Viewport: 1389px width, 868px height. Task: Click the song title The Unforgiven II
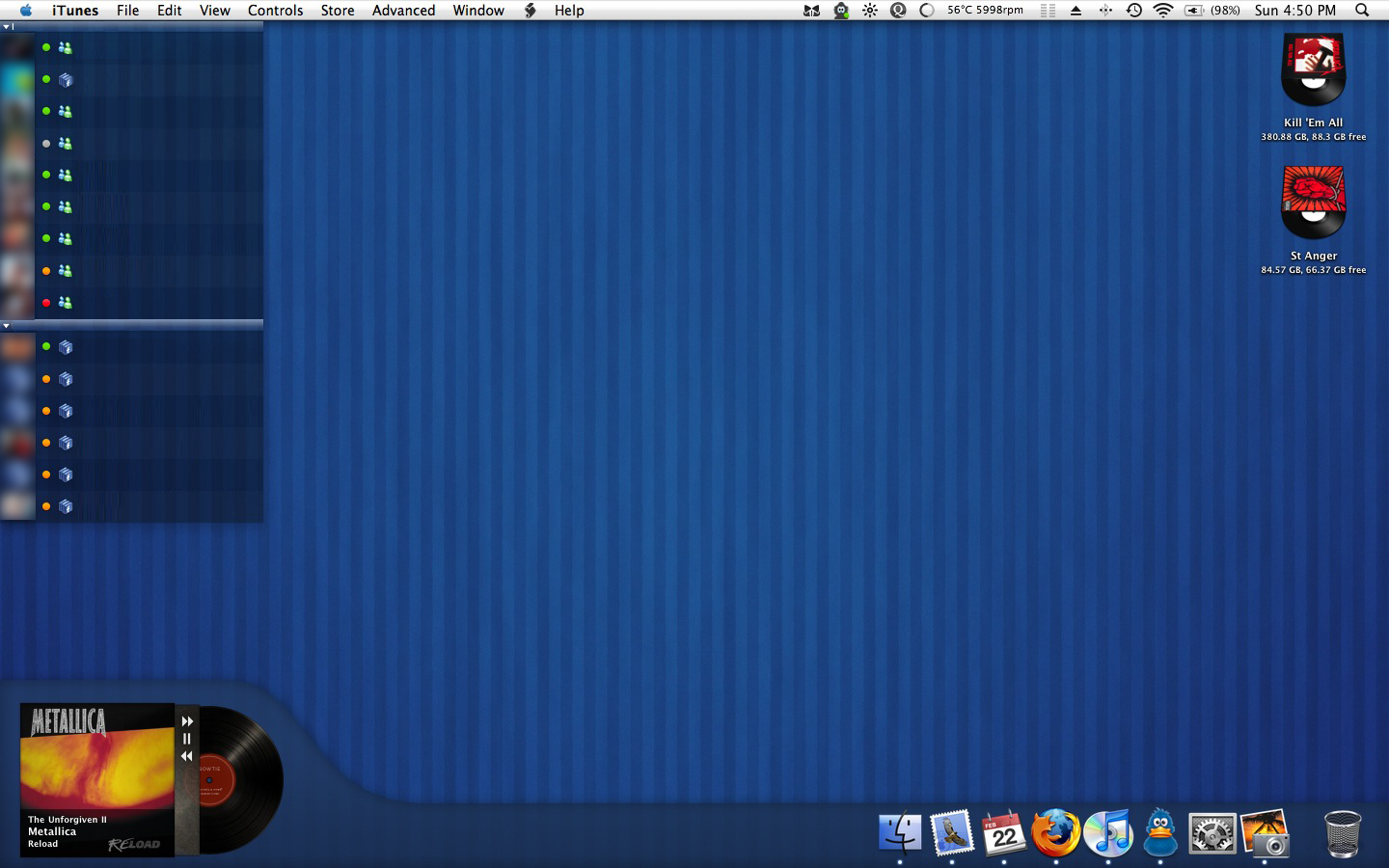click(68, 820)
